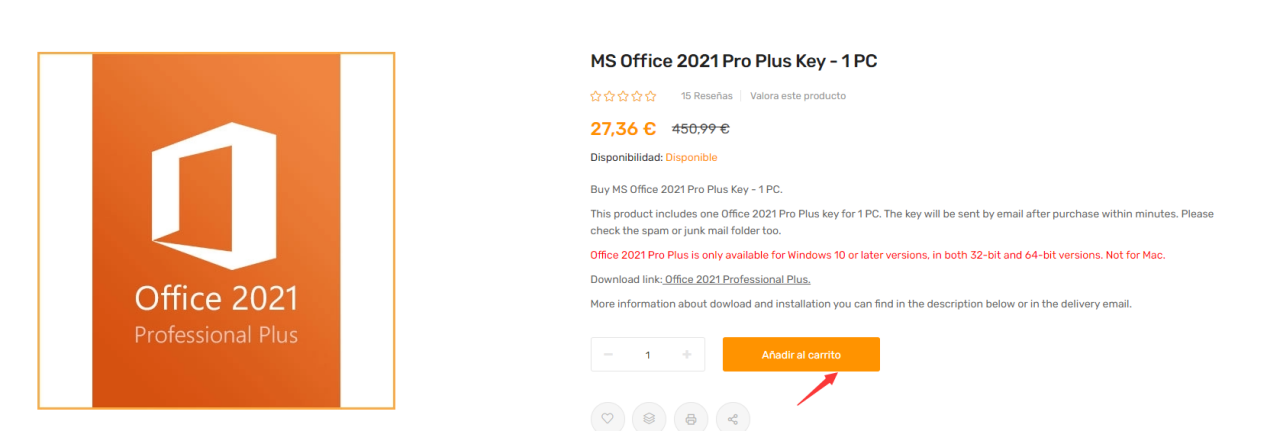Screen dimensions: 1267x431
Task: Rate with the first star
Action: pyautogui.click(x=596, y=96)
